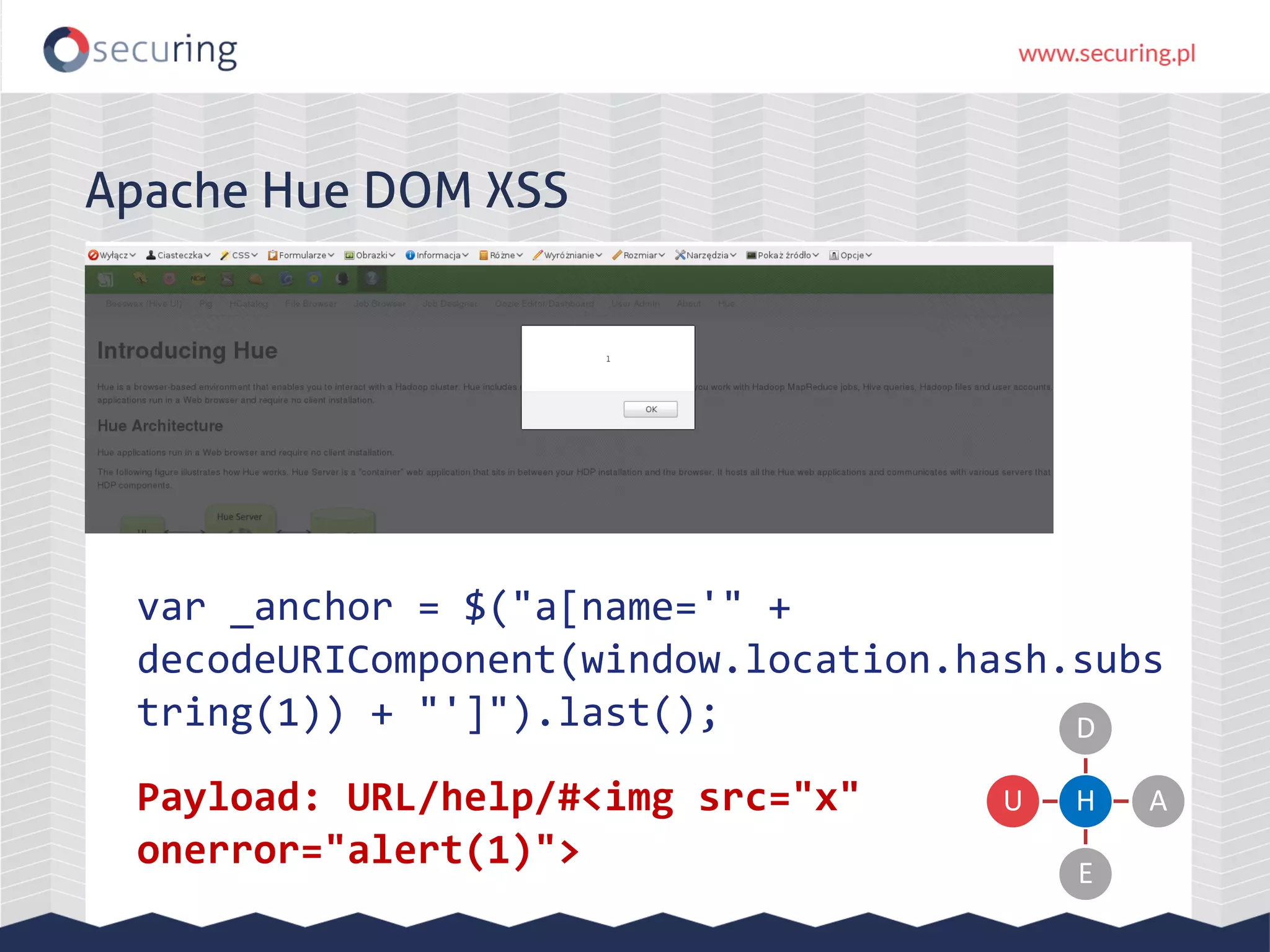Click the Apache Hue DOM XSS title
1270x952 pixels.
[x=327, y=190]
